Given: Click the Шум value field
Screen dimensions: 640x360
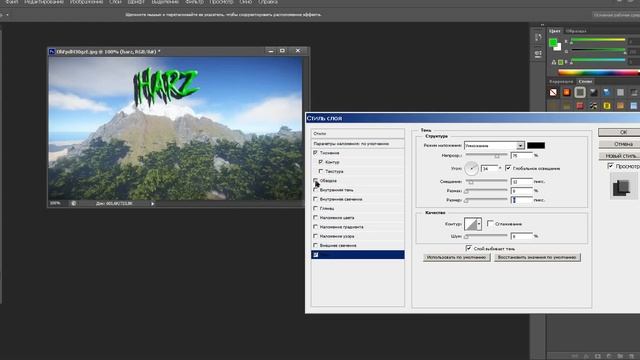Looking at the screenshot, I should 522,236.
